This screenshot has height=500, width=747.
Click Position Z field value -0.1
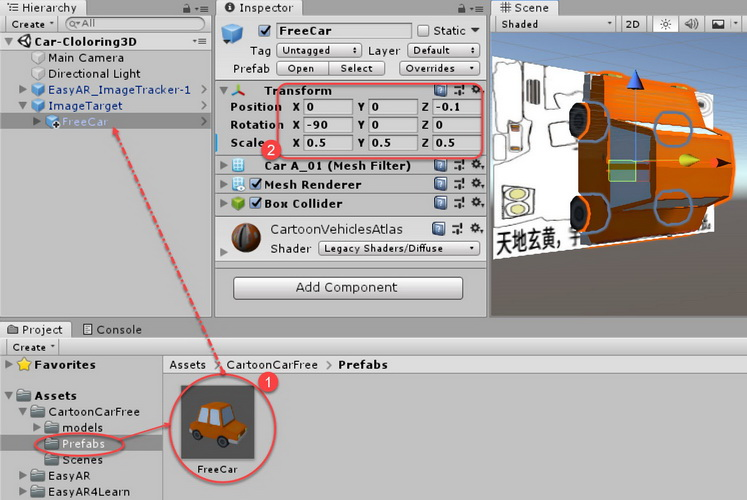point(456,107)
